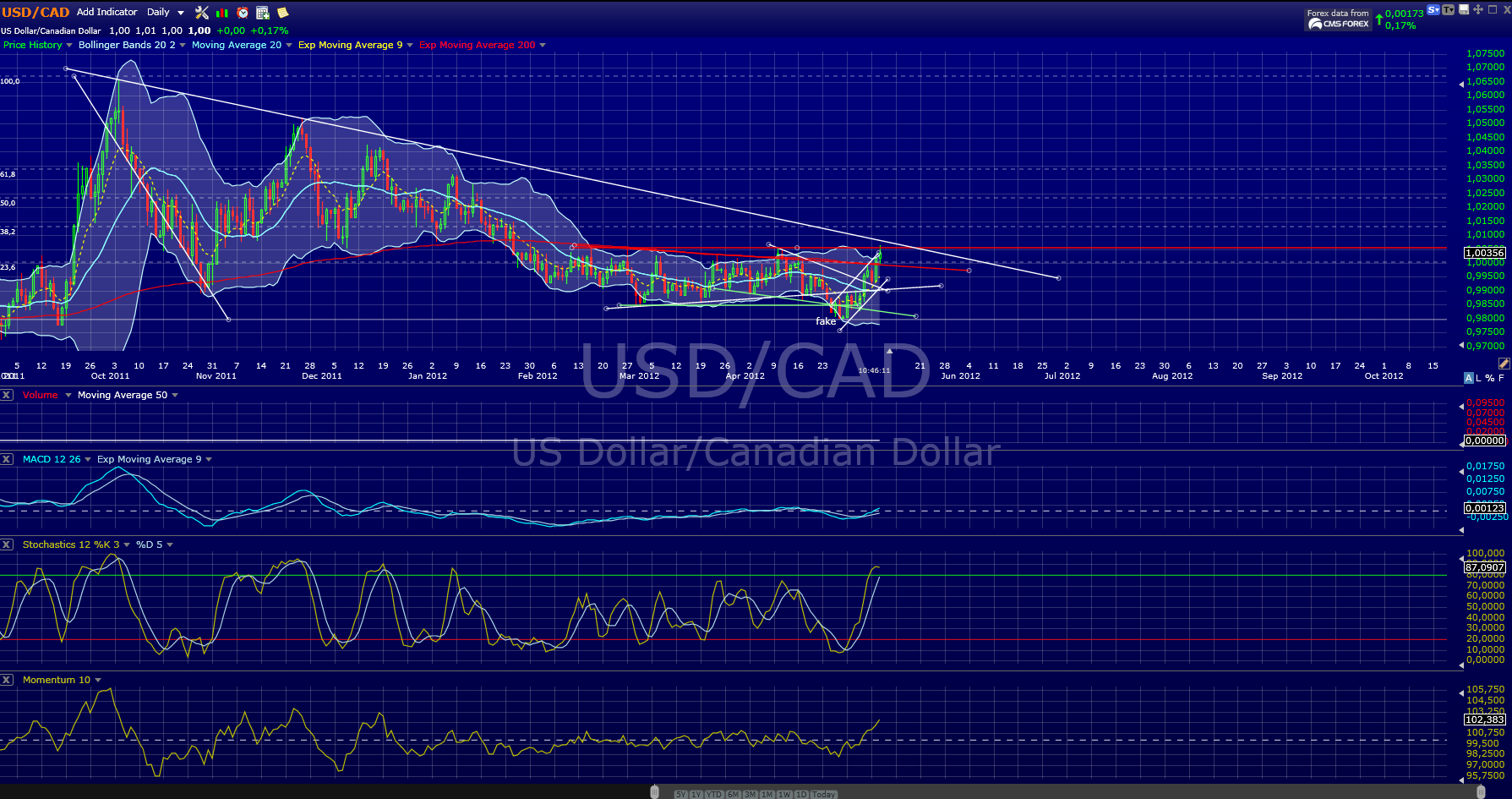Close the Momentum indicator panel

click(x=7, y=680)
